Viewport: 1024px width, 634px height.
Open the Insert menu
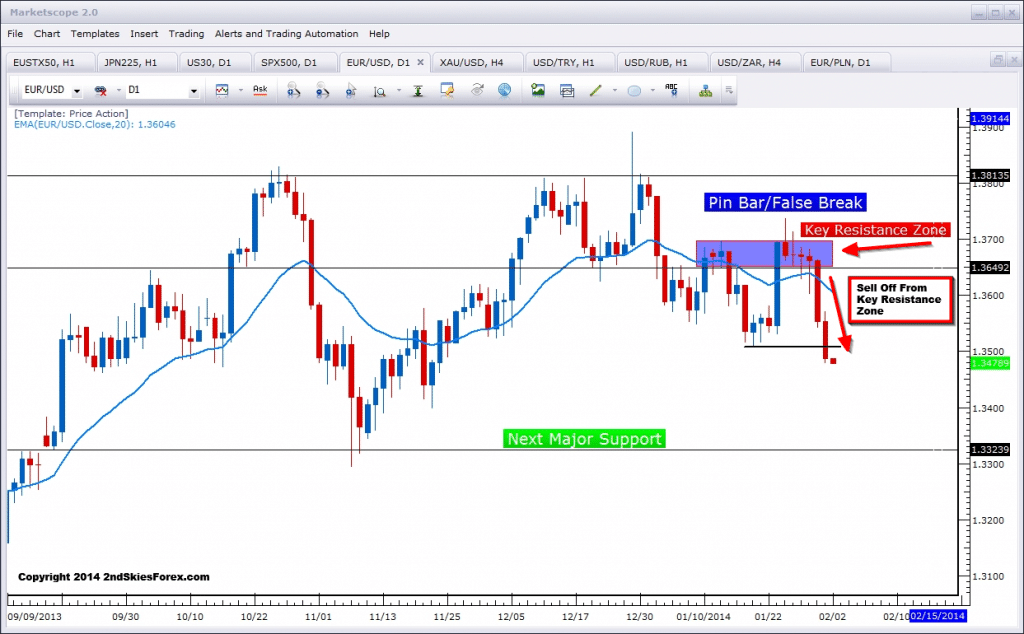[x=144, y=34]
